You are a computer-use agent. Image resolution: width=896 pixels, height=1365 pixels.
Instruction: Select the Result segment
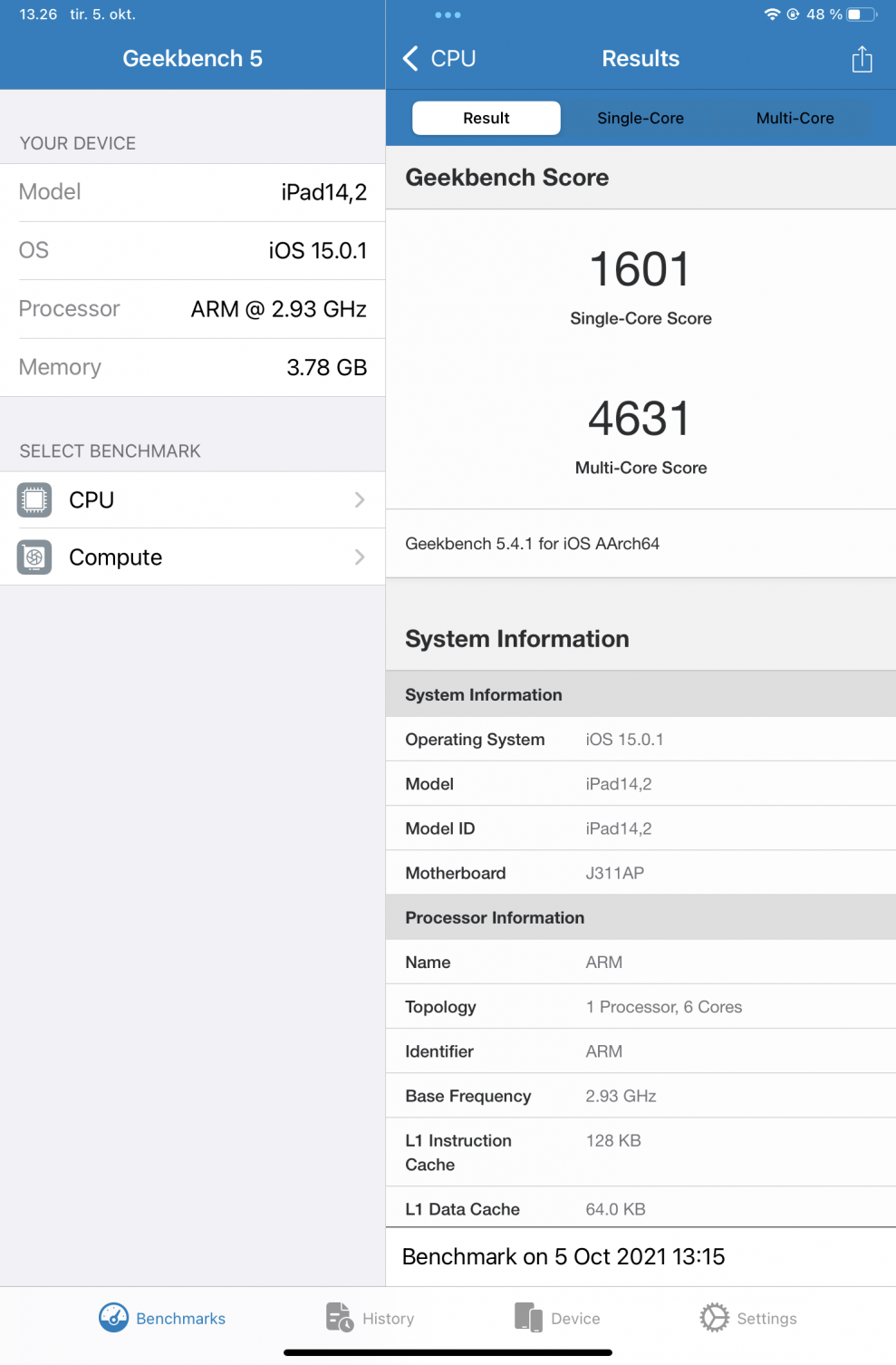[487, 118]
